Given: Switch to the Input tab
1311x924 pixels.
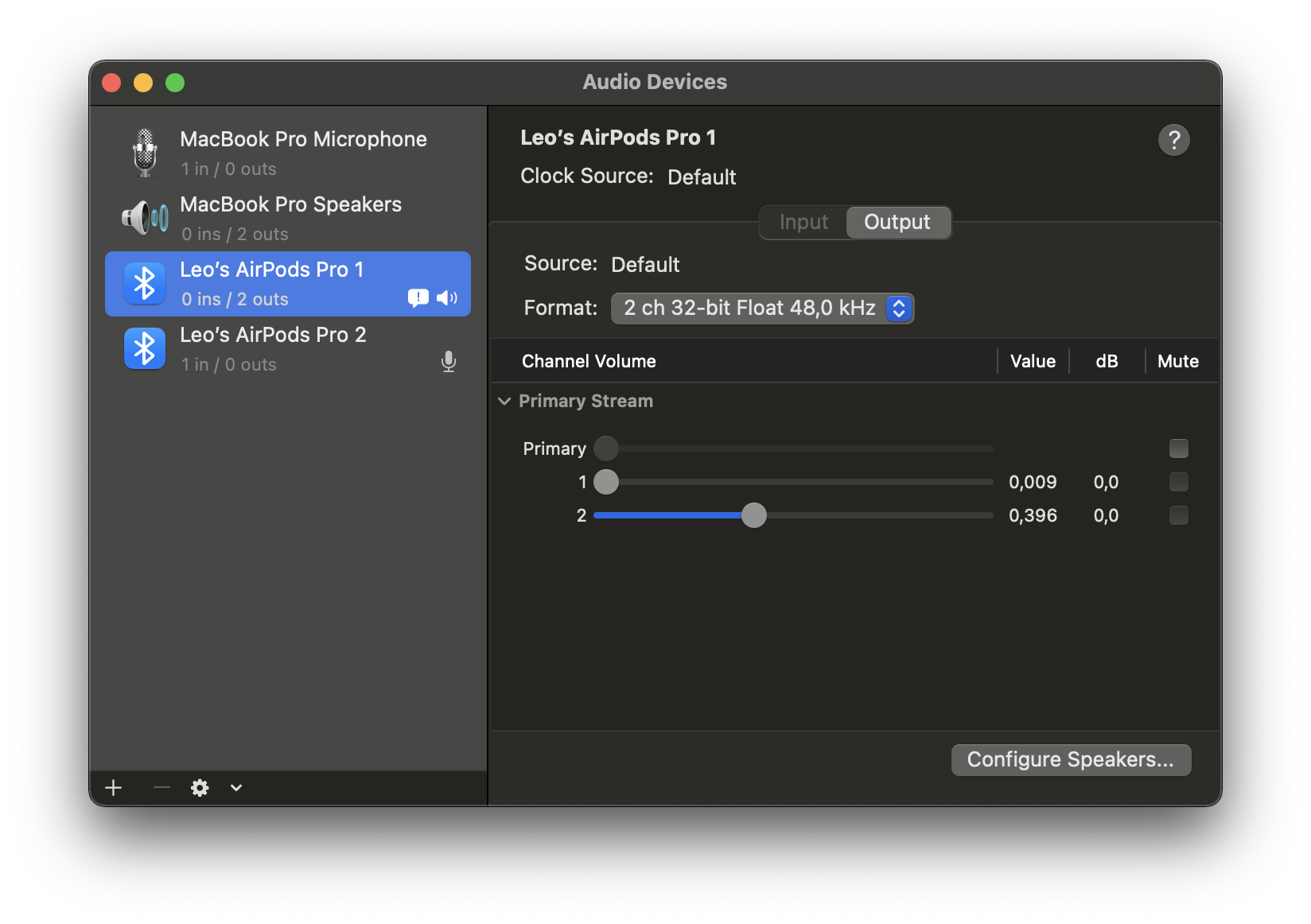Looking at the screenshot, I should (x=803, y=223).
